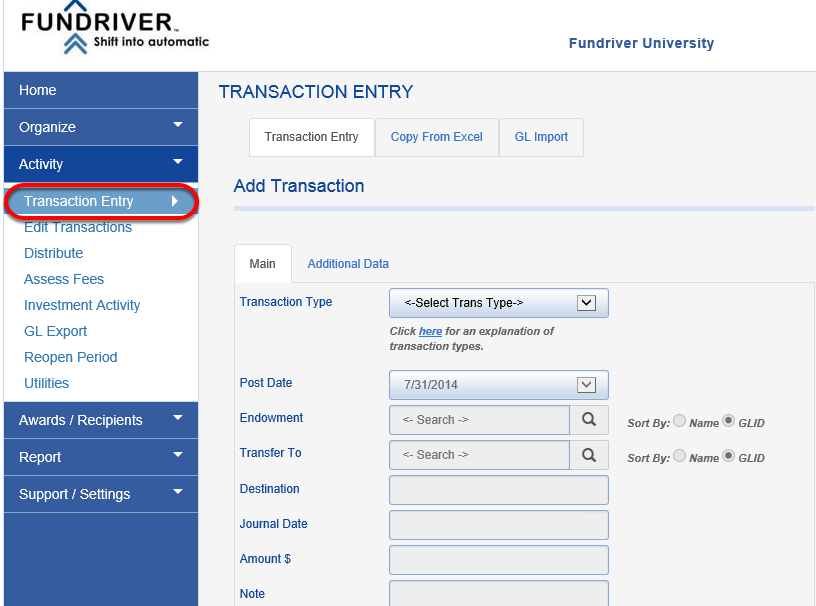Open the Assess Fees link
The image size is (816, 606).
tap(64, 279)
